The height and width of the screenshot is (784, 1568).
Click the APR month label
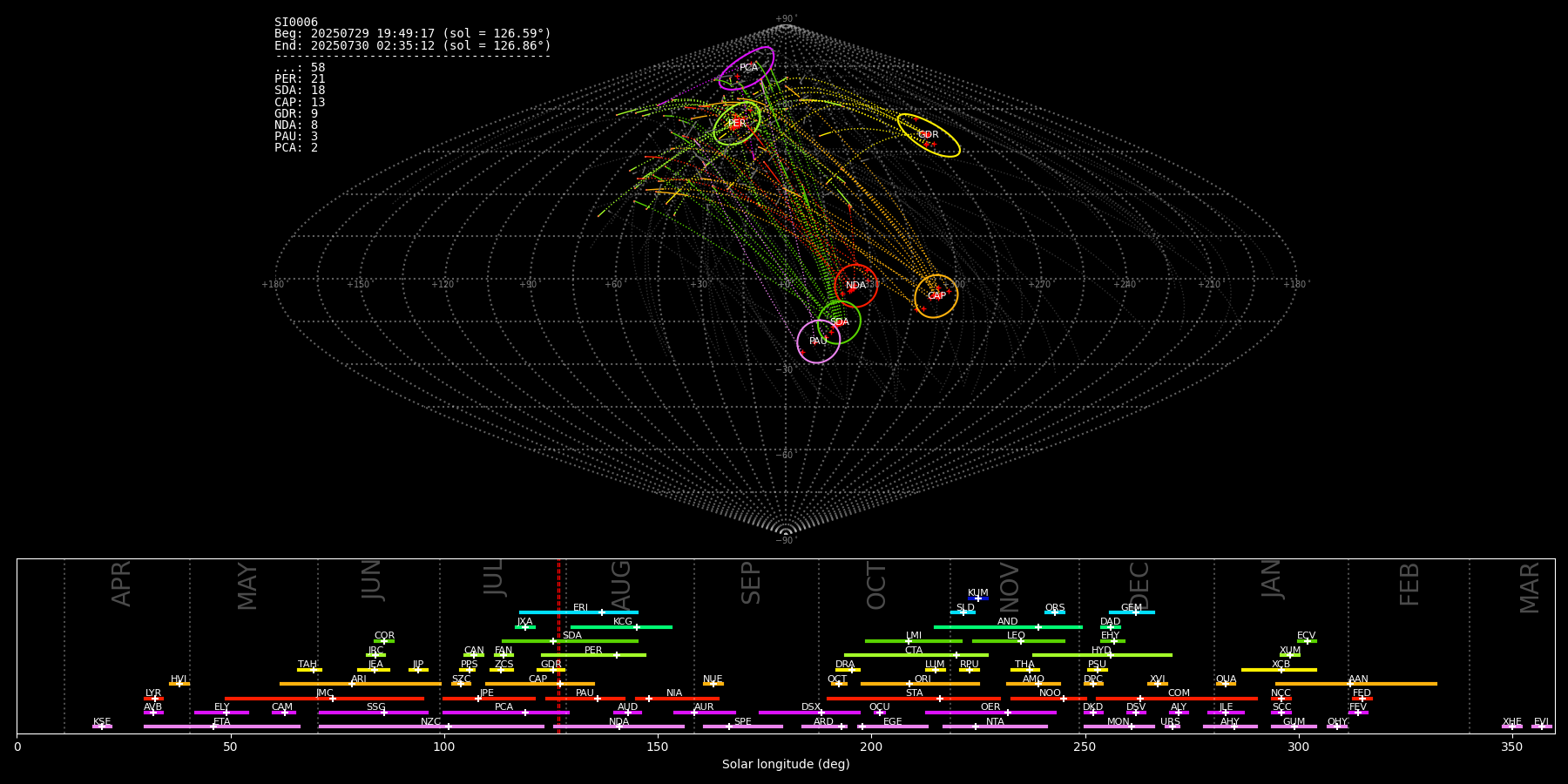[x=121, y=584]
